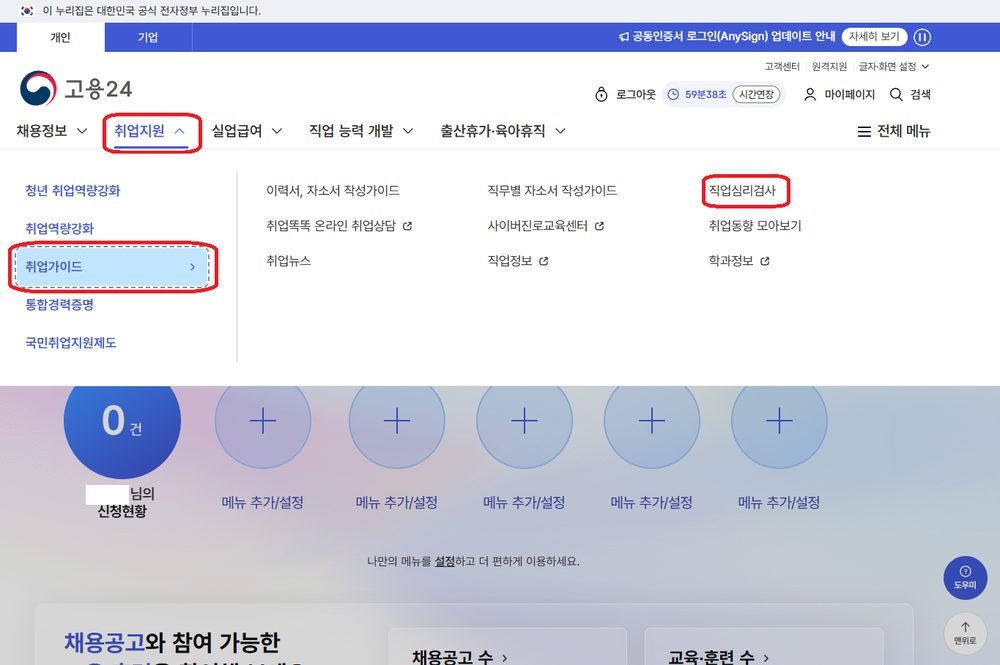Open the 교육·훈련 수 card heading

[x=718, y=657]
